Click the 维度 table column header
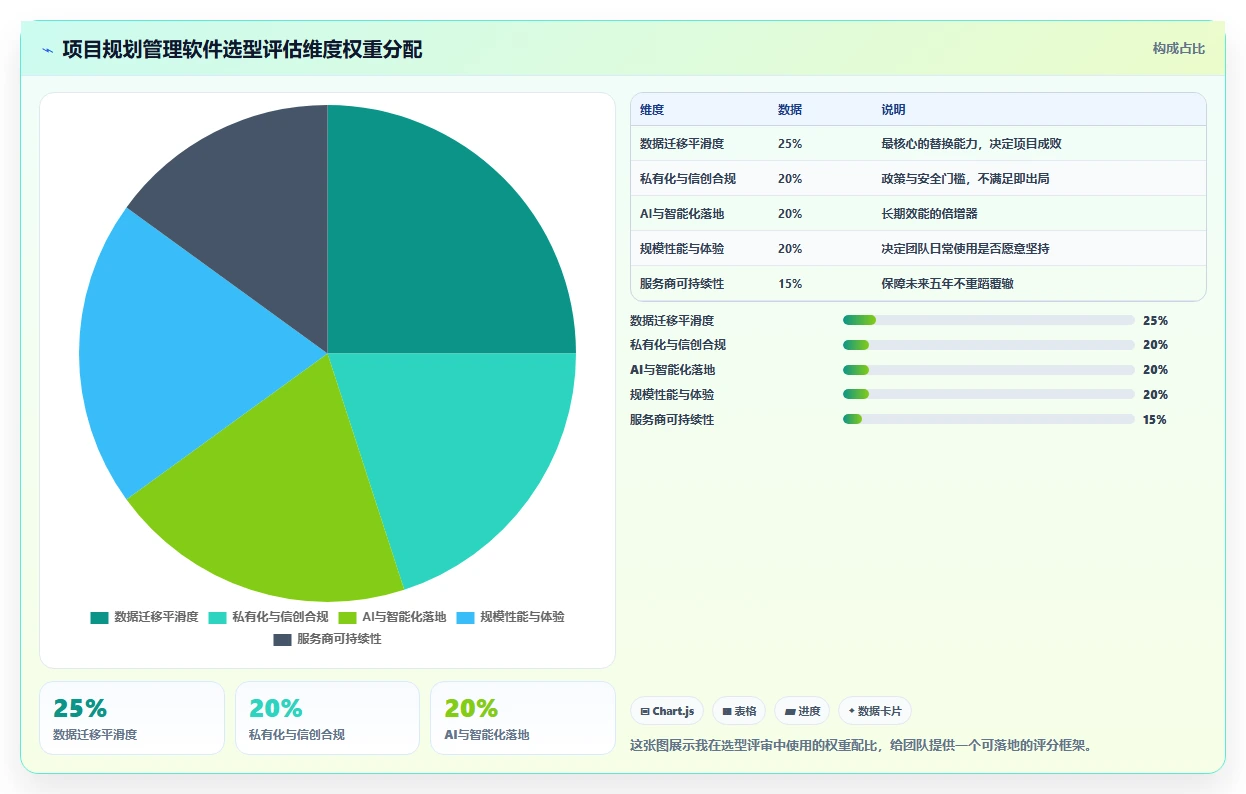 (x=652, y=109)
